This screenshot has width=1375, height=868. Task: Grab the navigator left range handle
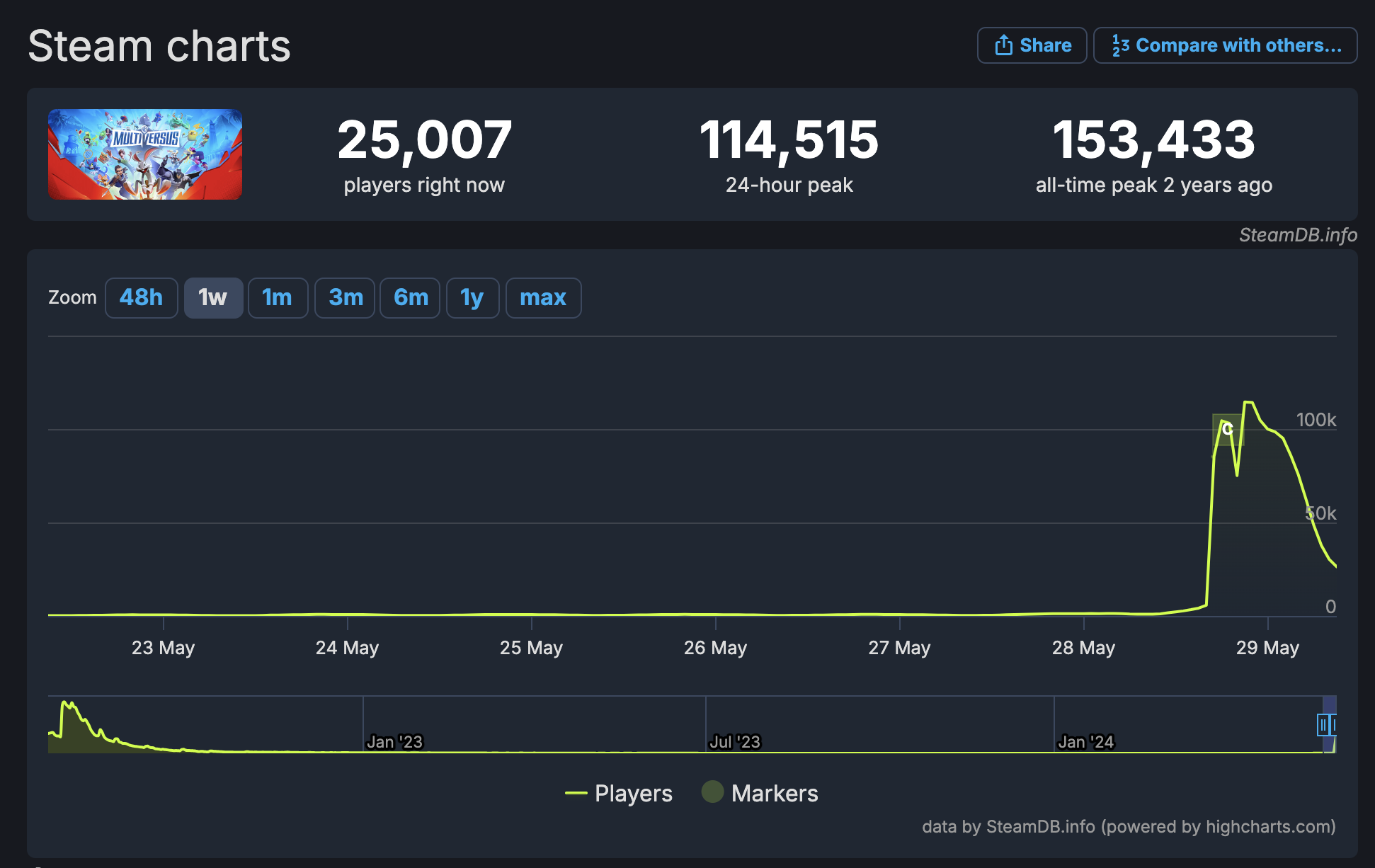point(1322,724)
